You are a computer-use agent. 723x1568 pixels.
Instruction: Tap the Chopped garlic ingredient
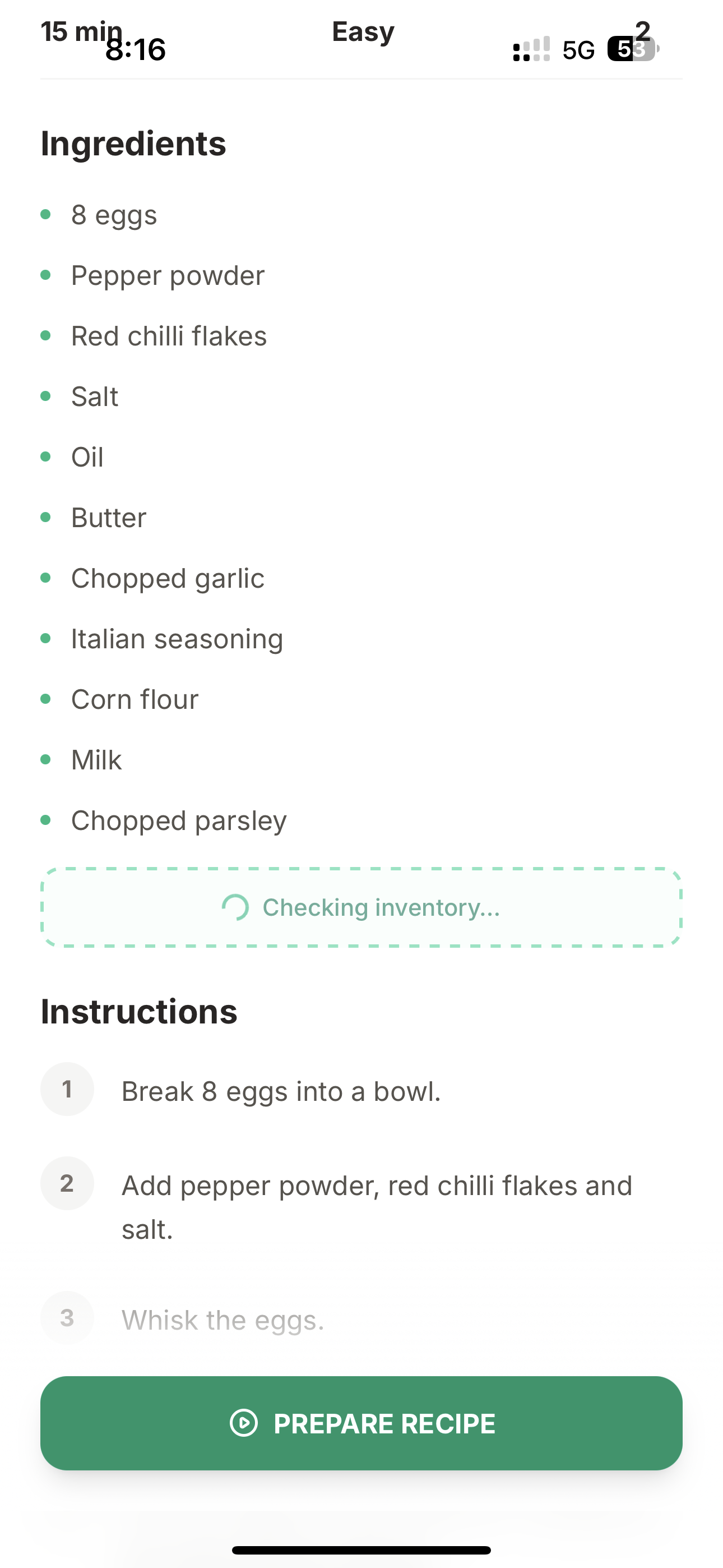168,578
